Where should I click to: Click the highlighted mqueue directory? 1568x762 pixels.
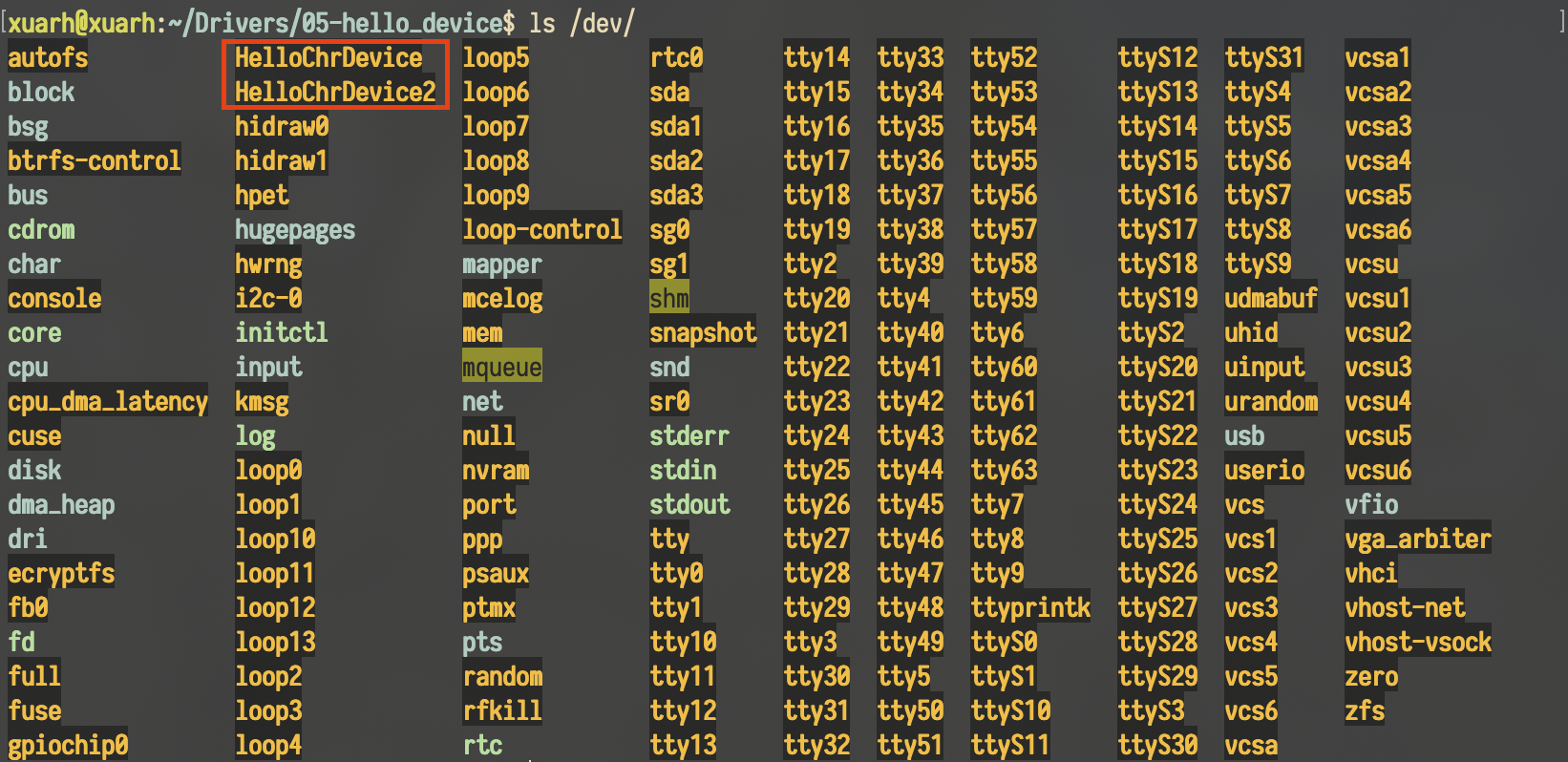click(501, 368)
